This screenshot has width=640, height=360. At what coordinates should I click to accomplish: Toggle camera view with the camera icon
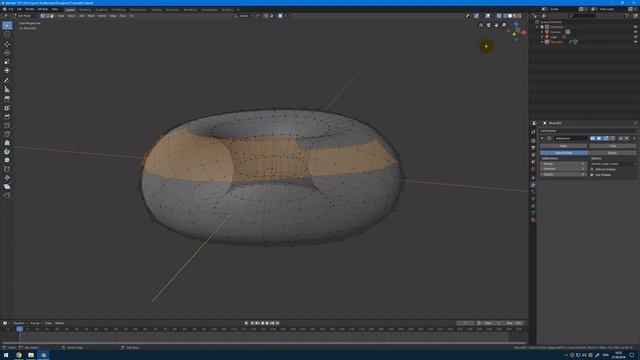pos(489,25)
